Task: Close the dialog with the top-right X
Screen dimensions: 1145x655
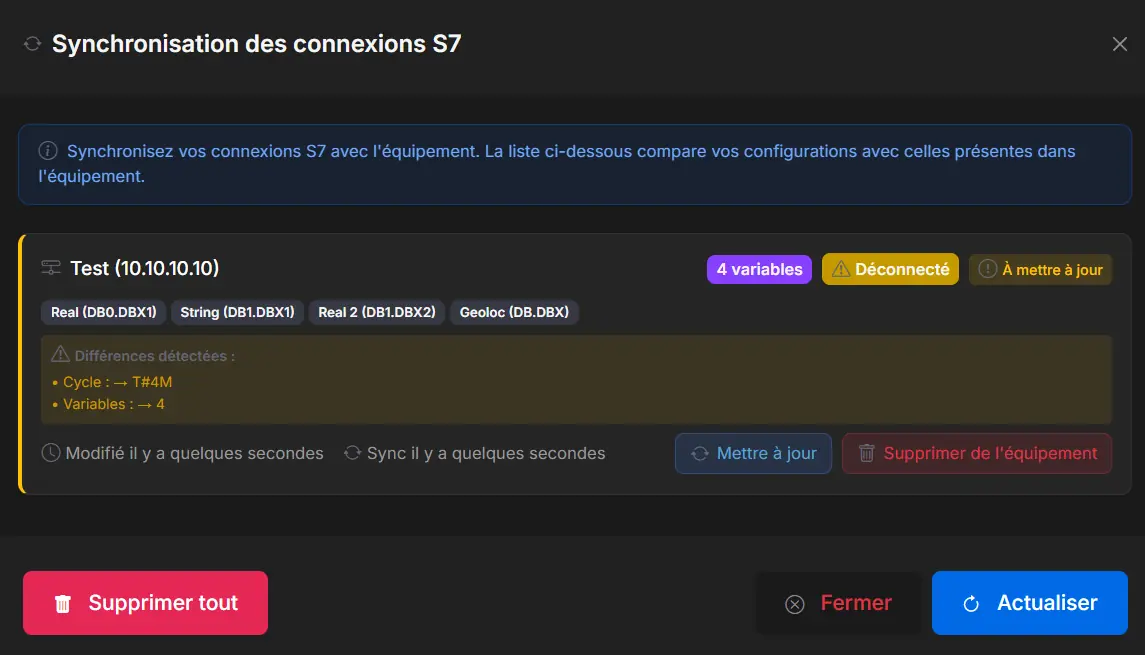Action: click(x=1120, y=44)
